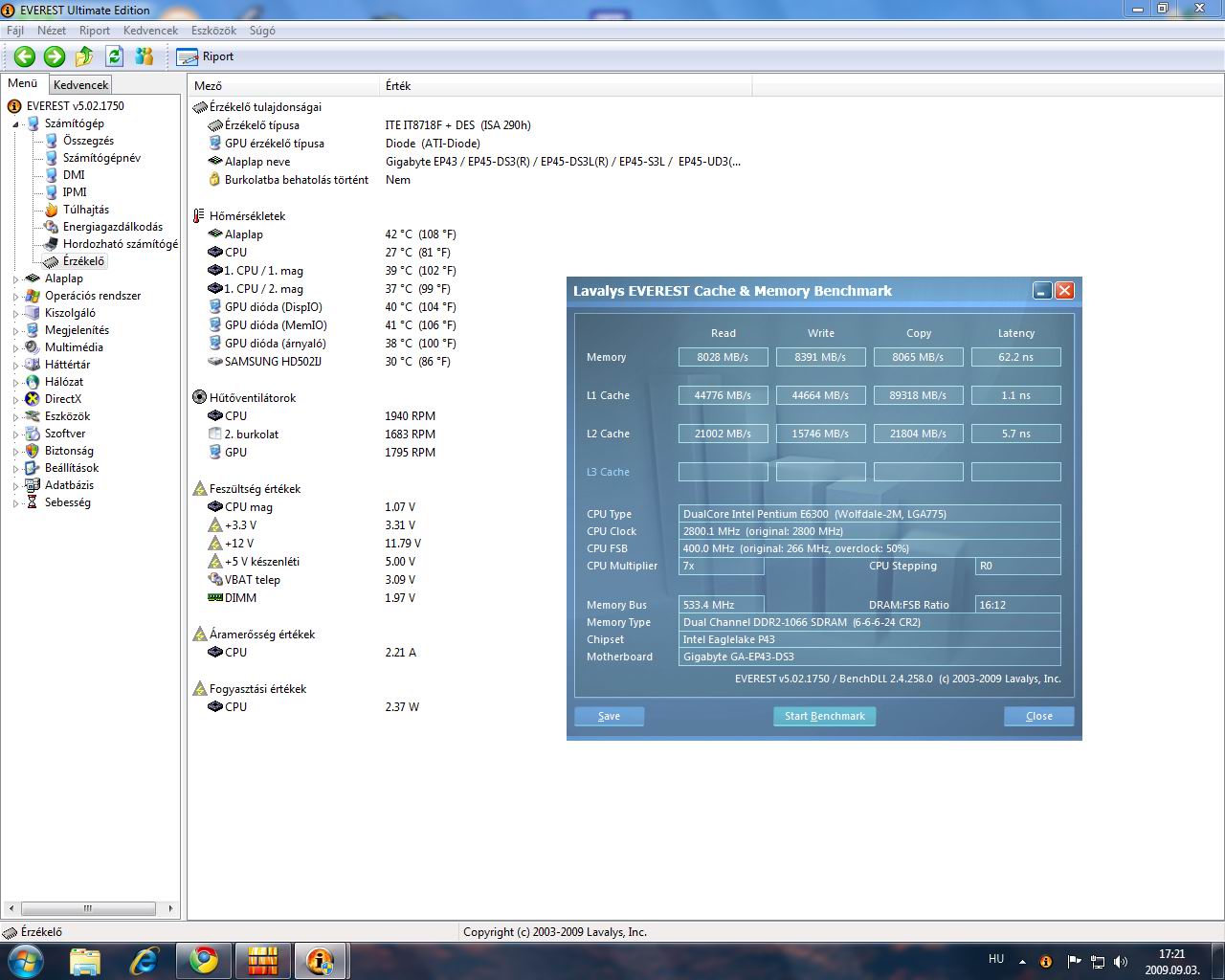Click Close in the benchmark dialog

1038,716
